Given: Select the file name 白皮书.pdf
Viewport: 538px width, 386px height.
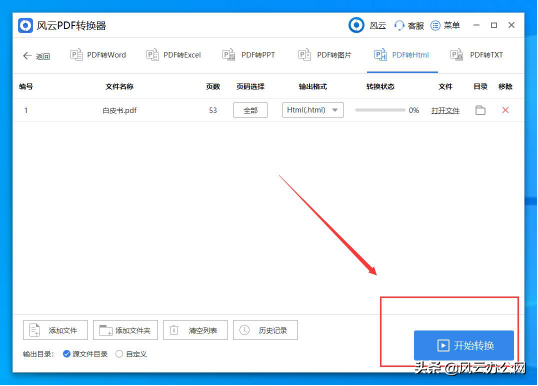Looking at the screenshot, I should (119, 110).
